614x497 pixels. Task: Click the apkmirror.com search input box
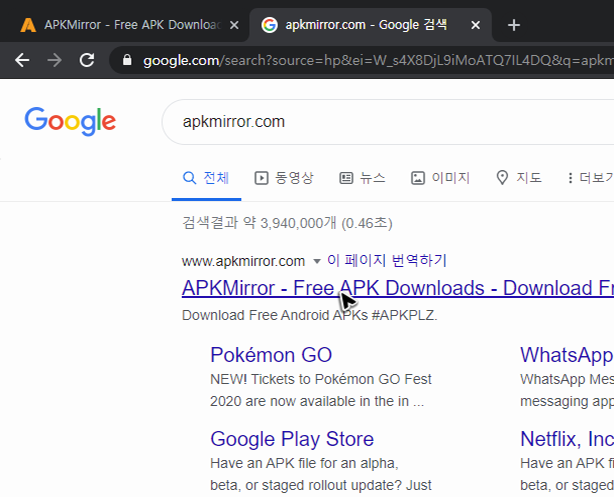coord(388,122)
